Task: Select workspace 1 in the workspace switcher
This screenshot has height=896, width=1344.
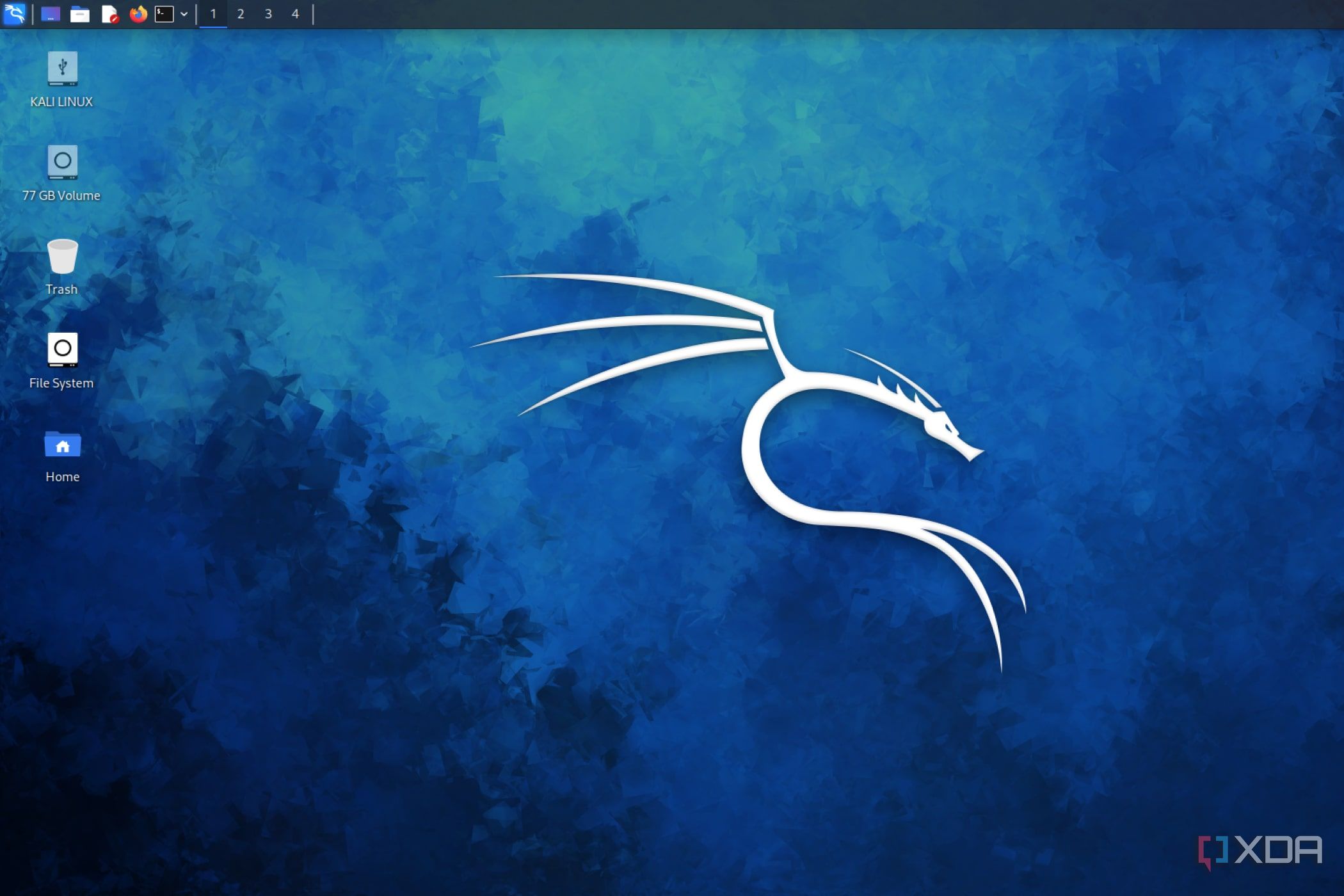Action: click(213, 13)
